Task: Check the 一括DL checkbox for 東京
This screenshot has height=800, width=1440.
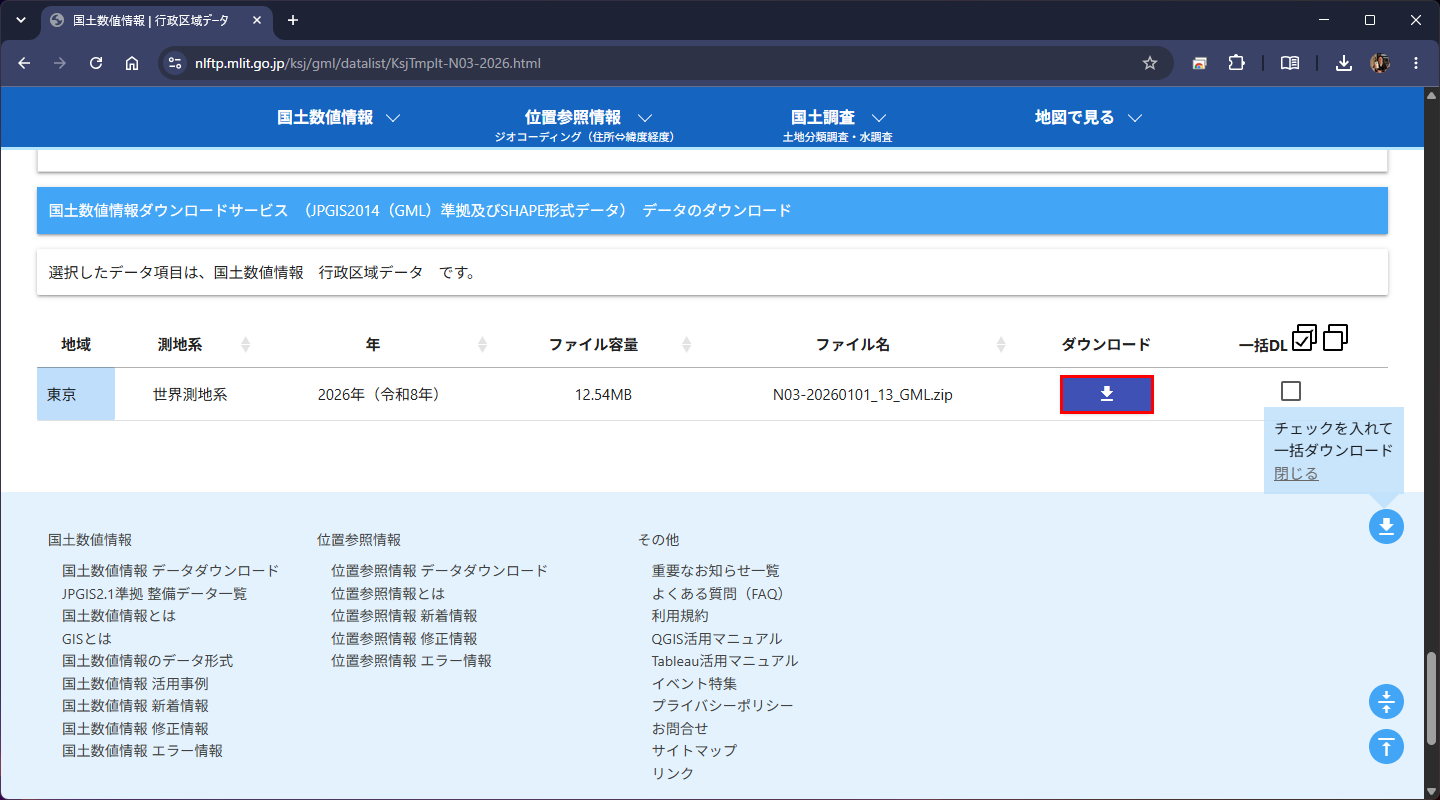Action: (1291, 391)
